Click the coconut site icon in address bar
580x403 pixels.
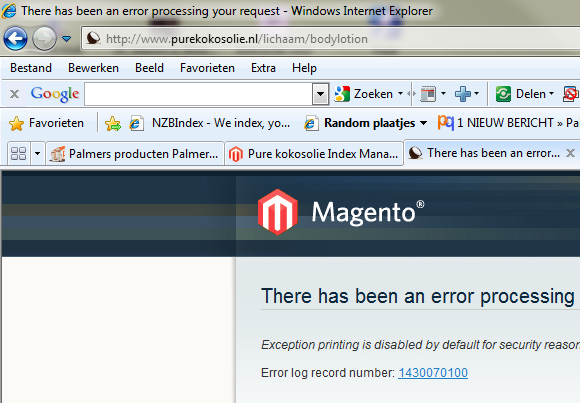94,38
